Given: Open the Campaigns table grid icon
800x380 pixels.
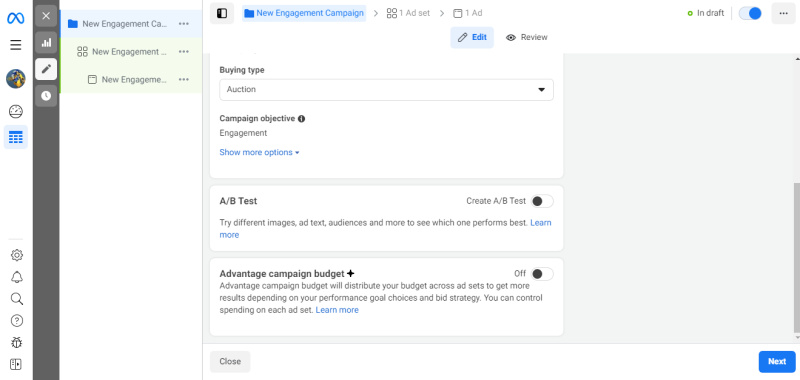Looking at the screenshot, I should tap(16, 137).
